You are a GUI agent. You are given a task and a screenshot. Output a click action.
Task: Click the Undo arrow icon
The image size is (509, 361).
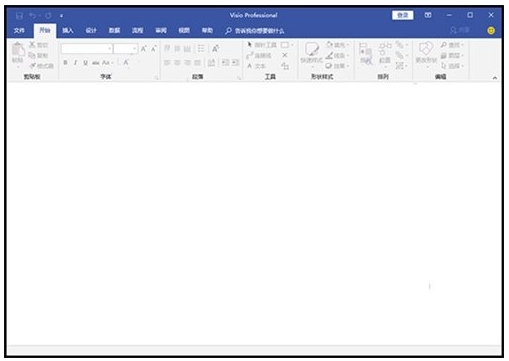[x=33, y=16]
